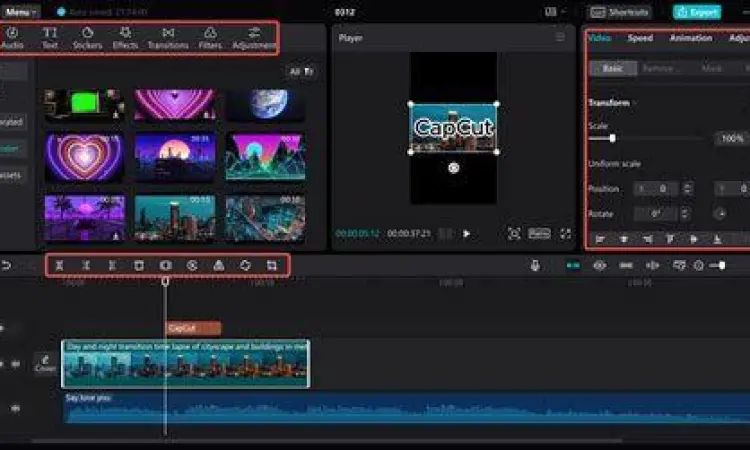Select the Split tool in timeline toolbar

(x=59, y=265)
